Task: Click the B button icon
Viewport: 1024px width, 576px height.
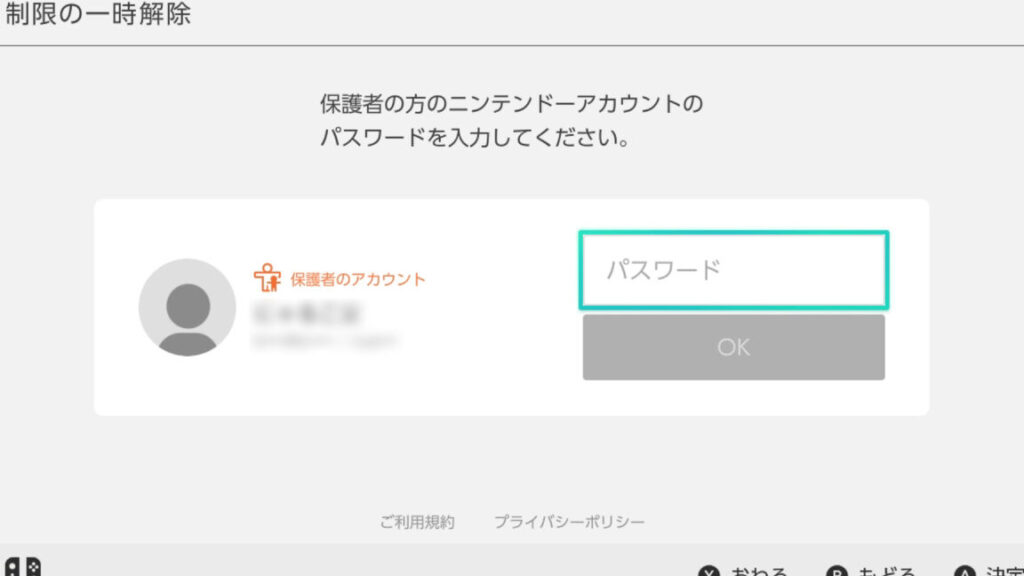Action: [x=837, y=572]
